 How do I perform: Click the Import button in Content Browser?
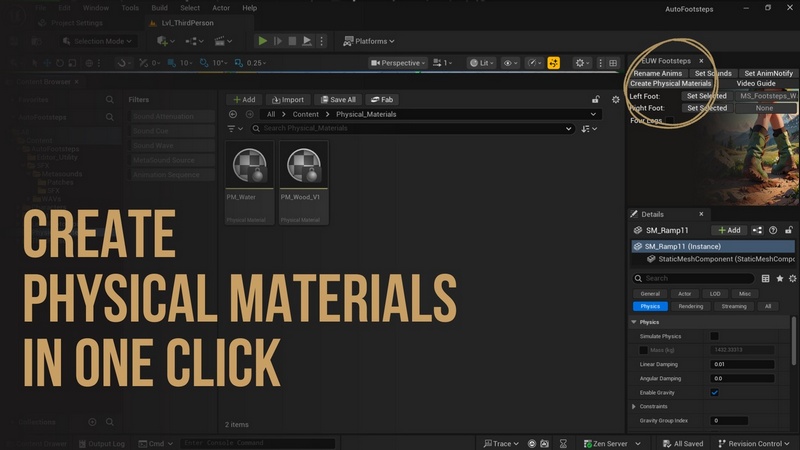click(286, 100)
